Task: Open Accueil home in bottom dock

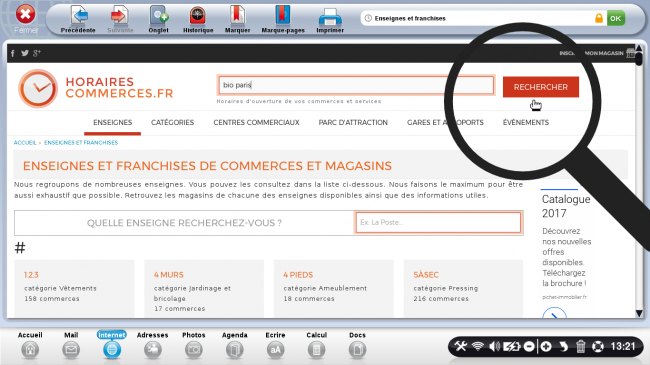Action: [30, 350]
